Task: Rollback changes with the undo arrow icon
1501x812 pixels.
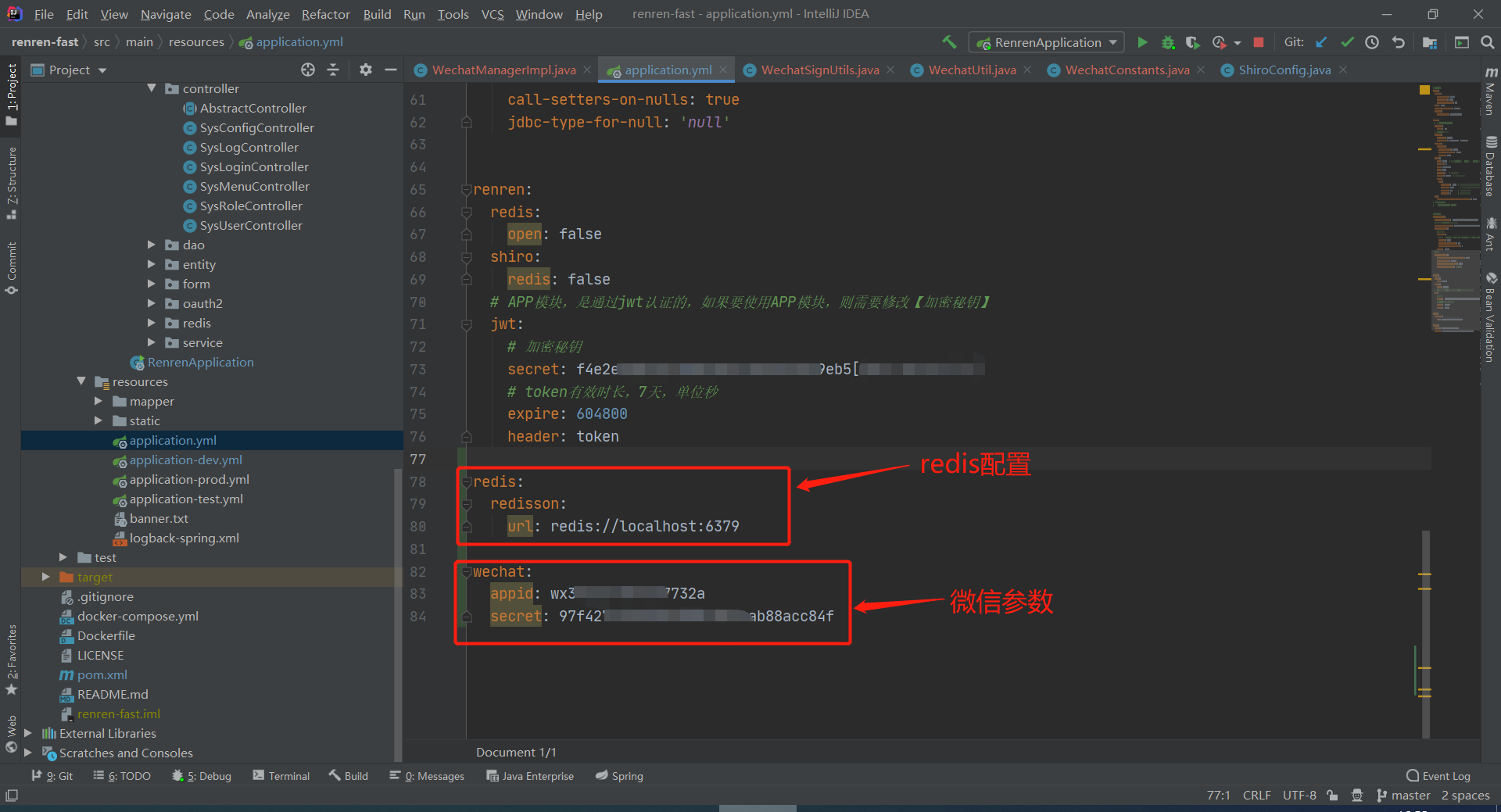Action: 1399,42
